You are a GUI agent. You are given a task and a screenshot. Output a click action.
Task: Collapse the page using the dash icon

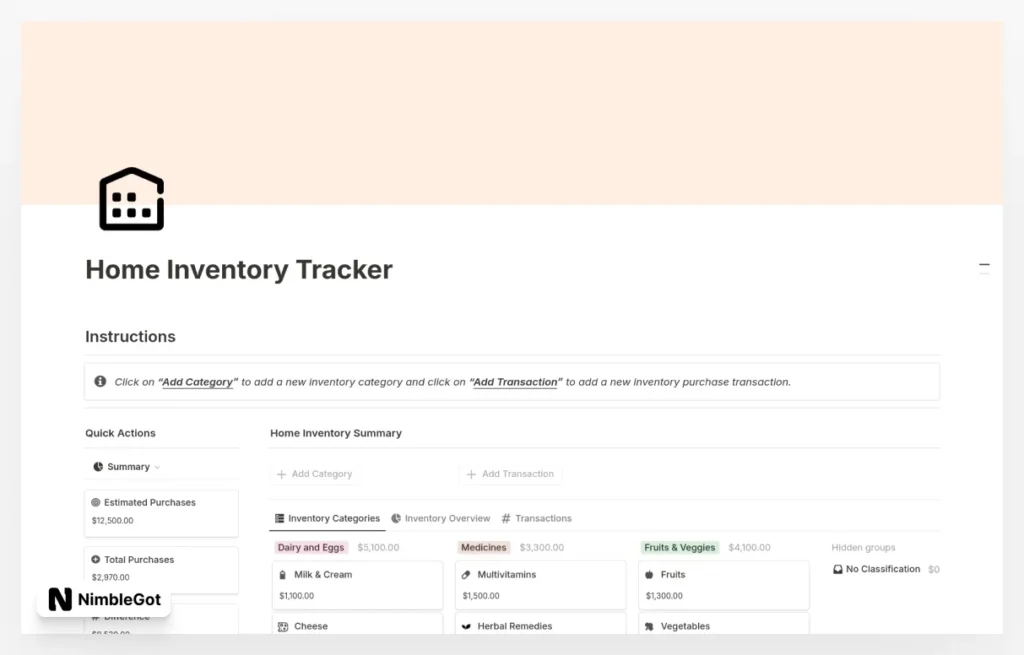[984, 265]
